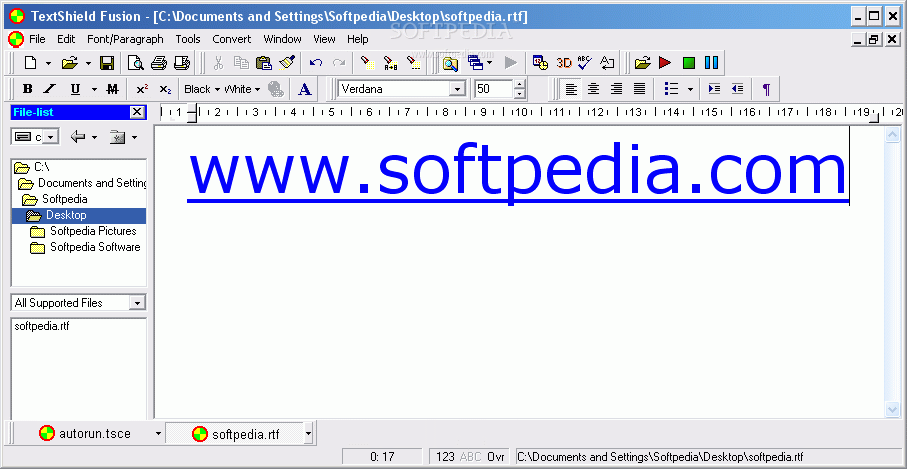This screenshot has height=469, width=907.
Task: Click the font size field showing 50
Action: (493, 89)
